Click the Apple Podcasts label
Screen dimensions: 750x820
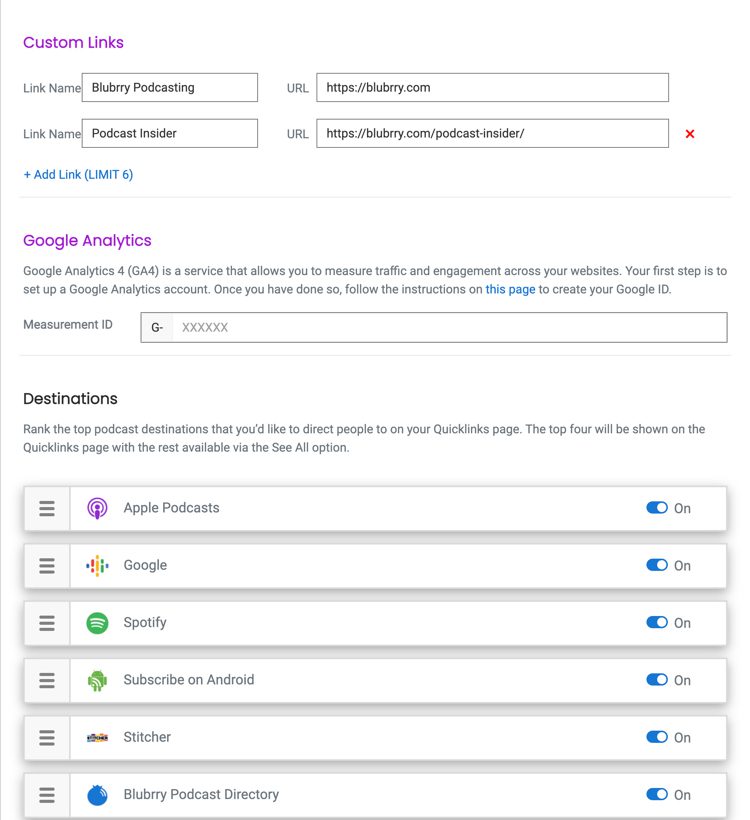(172, 508)
